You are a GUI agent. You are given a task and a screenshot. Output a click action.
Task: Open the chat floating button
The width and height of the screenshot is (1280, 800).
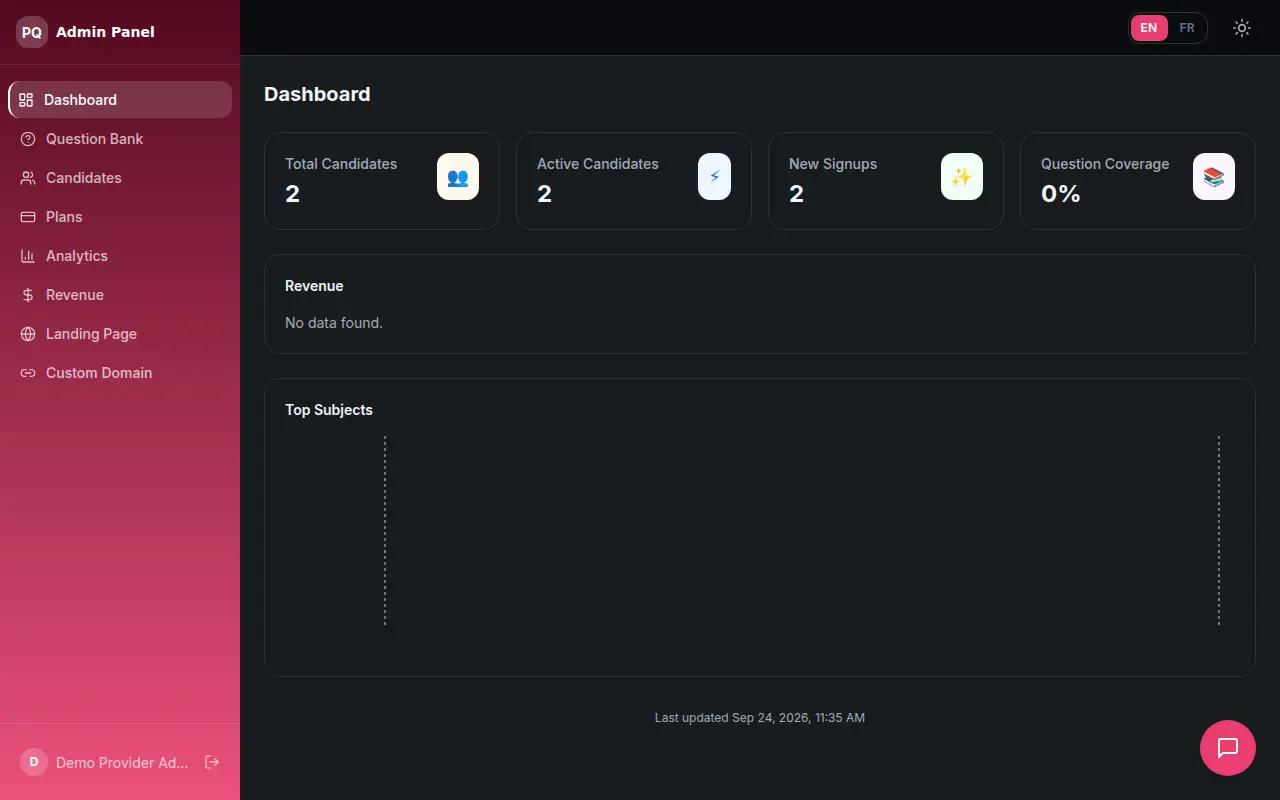tap(1228, 748)
